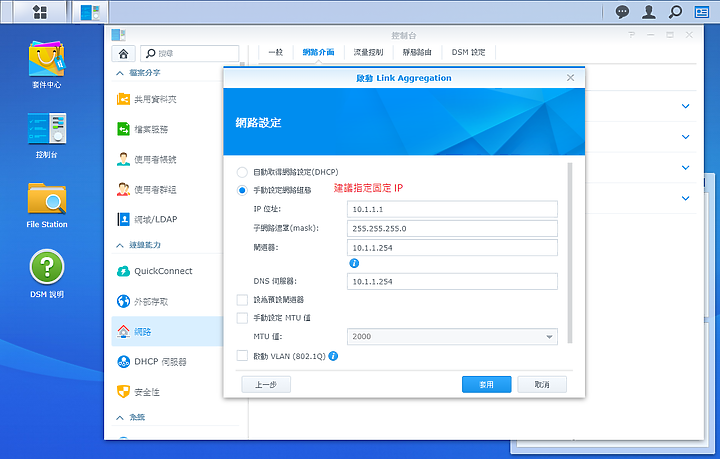Open the widgets panel icon

(702, 12)
